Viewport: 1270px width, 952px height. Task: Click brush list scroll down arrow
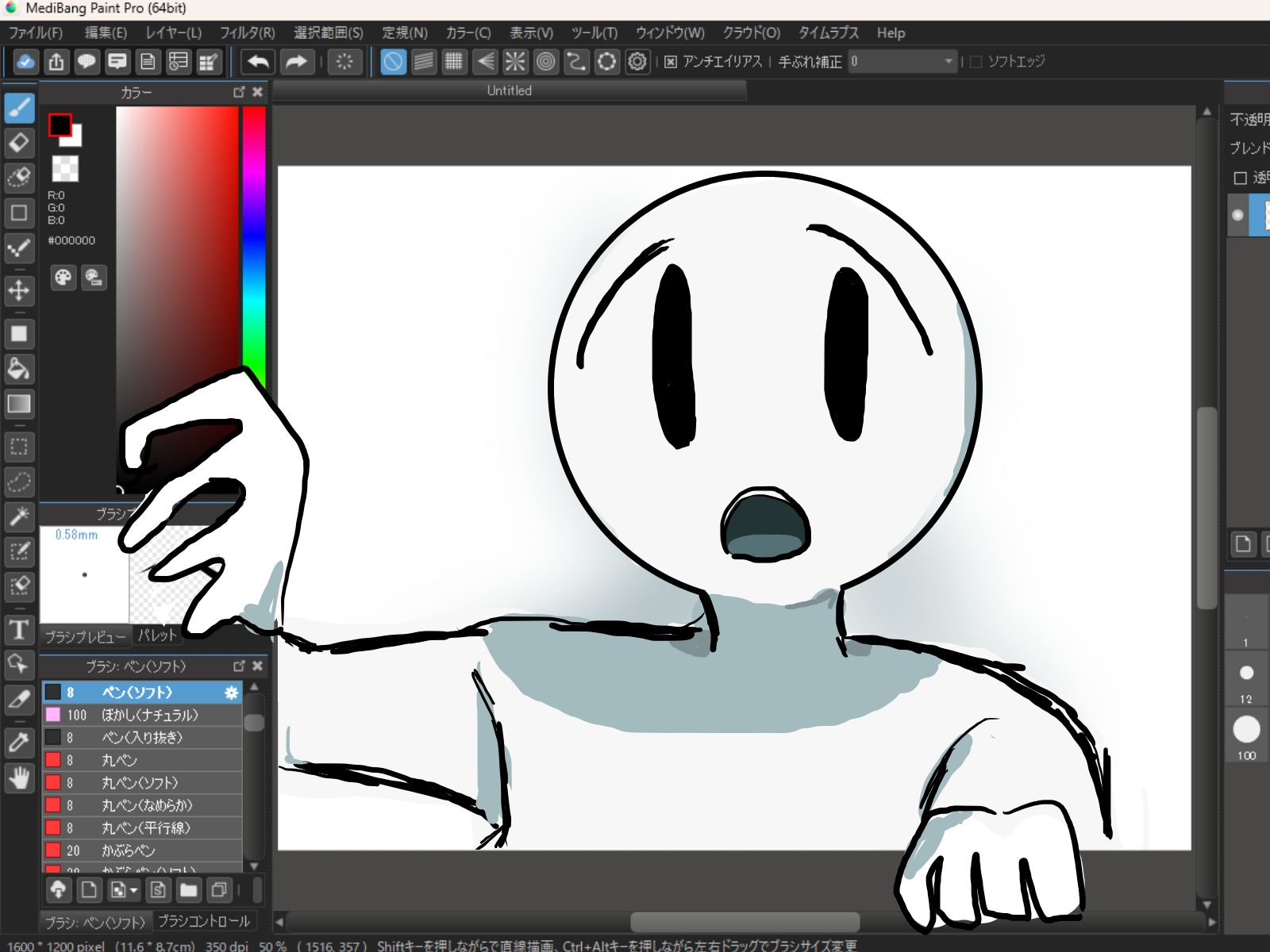coord(254,866)
